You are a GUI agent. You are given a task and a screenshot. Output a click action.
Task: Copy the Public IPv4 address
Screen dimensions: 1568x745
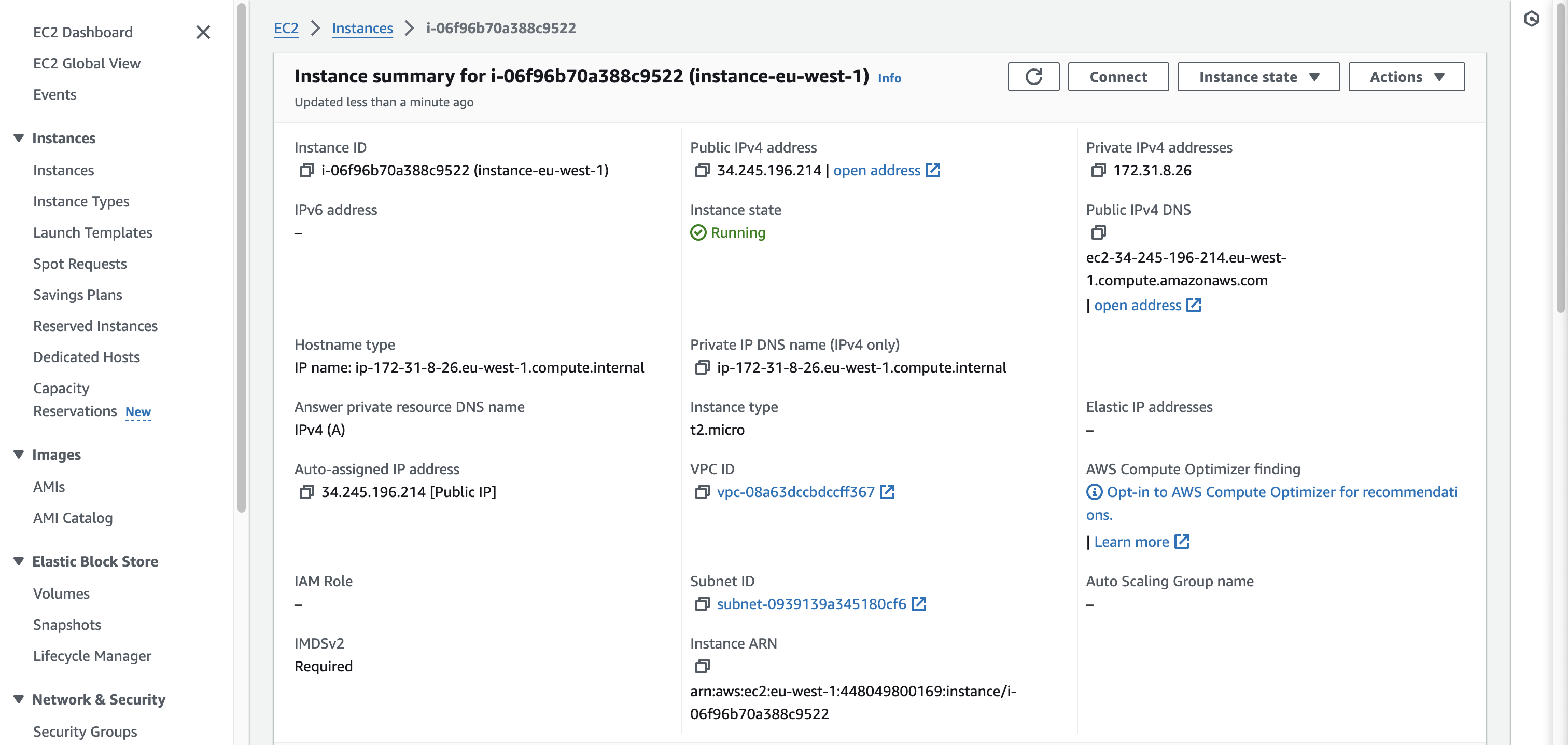702,171
